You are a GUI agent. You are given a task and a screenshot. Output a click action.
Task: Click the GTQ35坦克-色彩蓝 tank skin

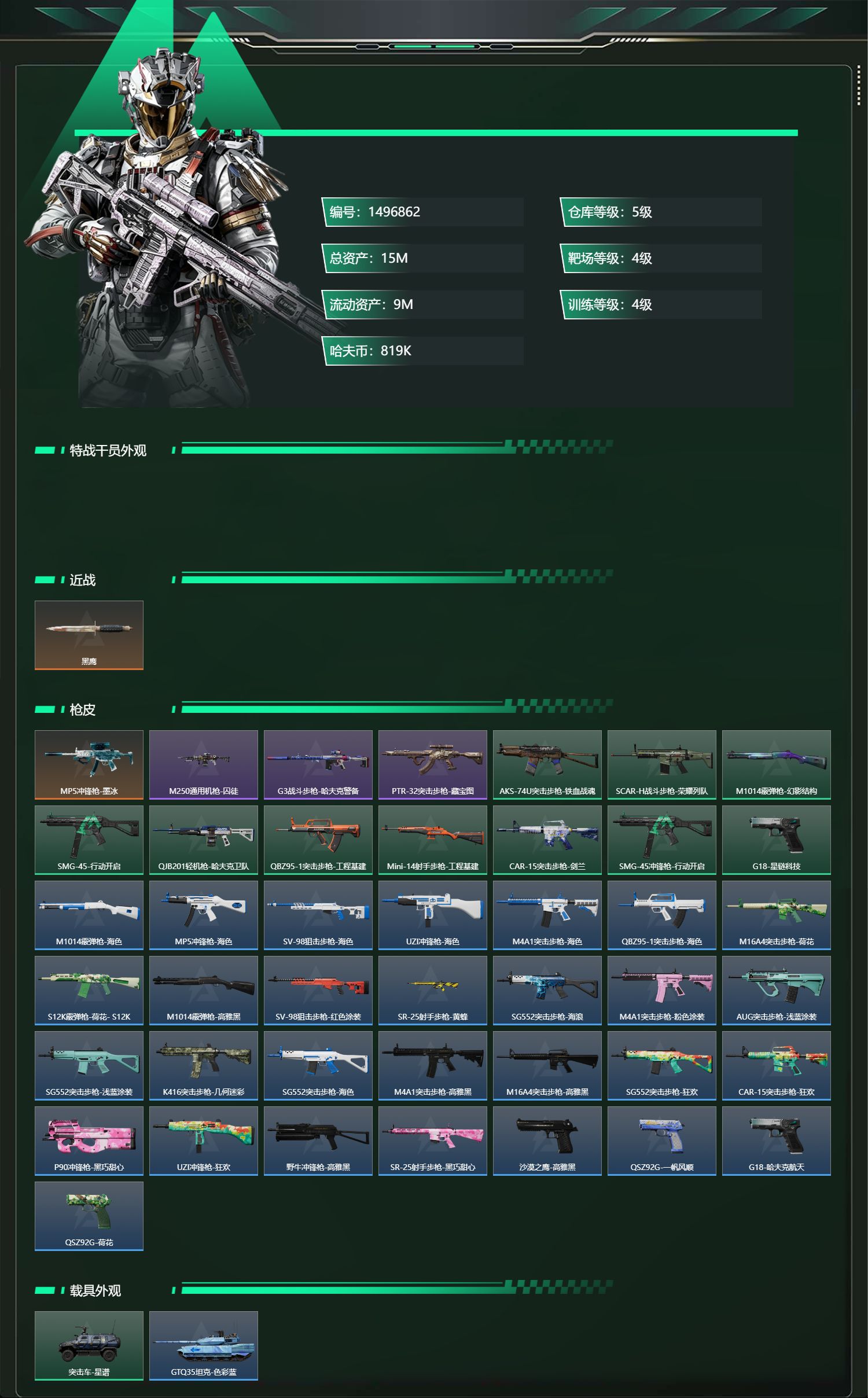coord(204,1345)
